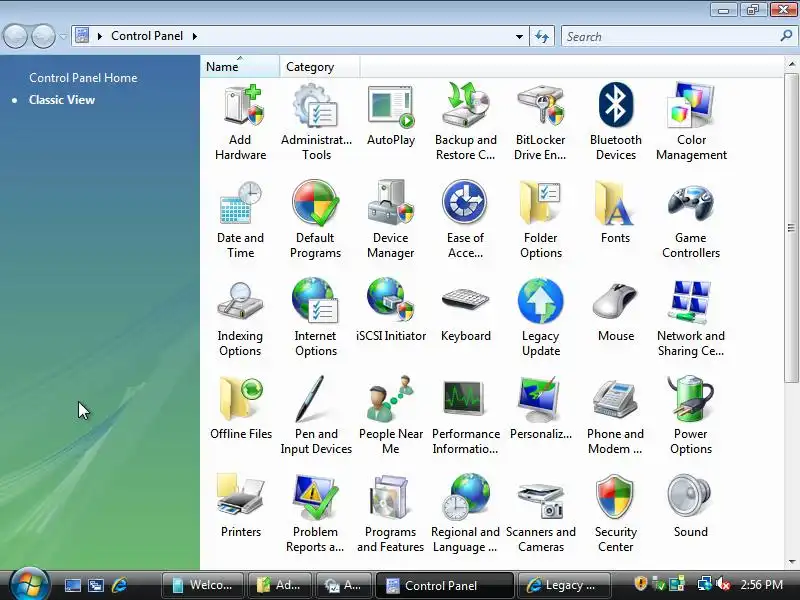Open Indexing Options
This screenshot has height=600, width=800.
pyautogui.click(x=240, y=318)
